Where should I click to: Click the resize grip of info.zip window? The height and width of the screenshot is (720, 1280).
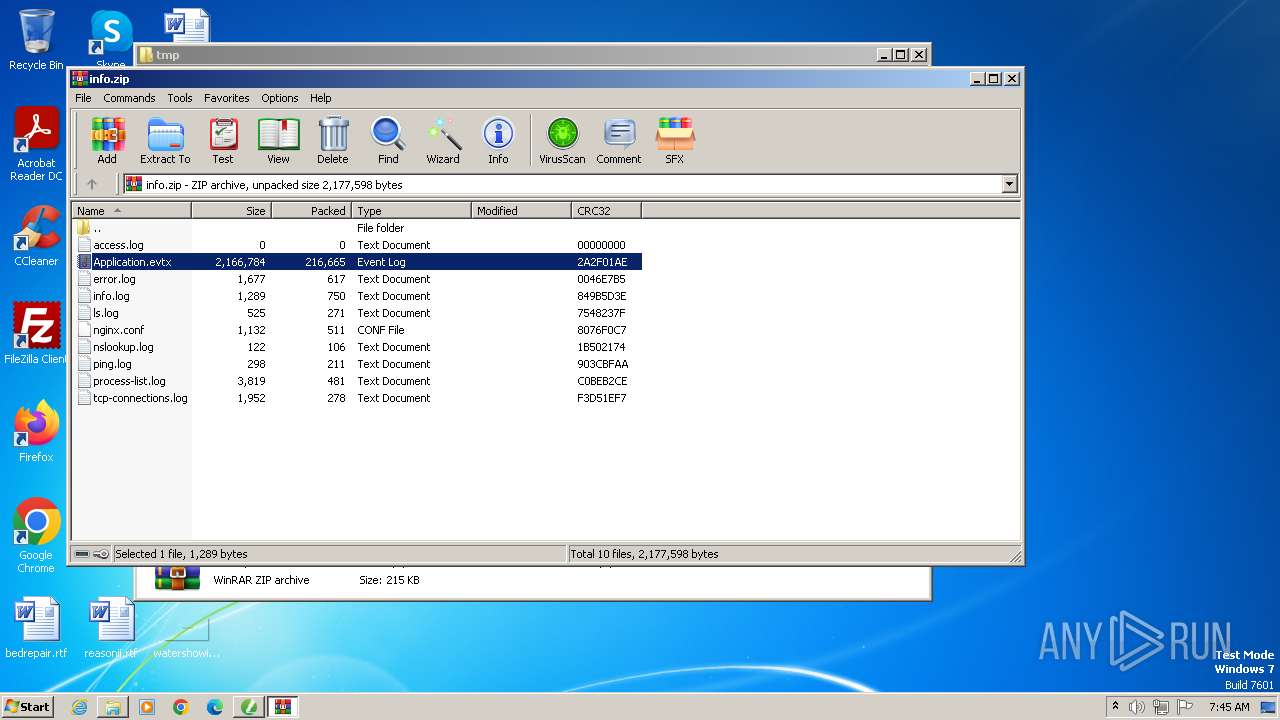tap(1015, 556)
